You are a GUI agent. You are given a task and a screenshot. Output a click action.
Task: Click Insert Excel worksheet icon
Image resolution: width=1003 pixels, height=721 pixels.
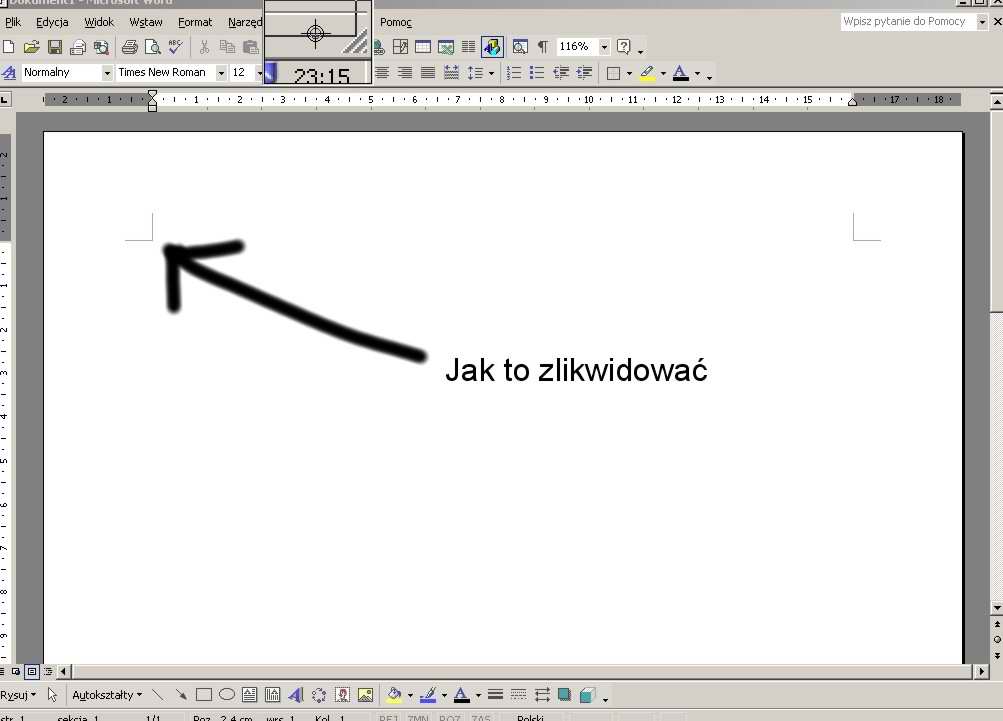446,47
